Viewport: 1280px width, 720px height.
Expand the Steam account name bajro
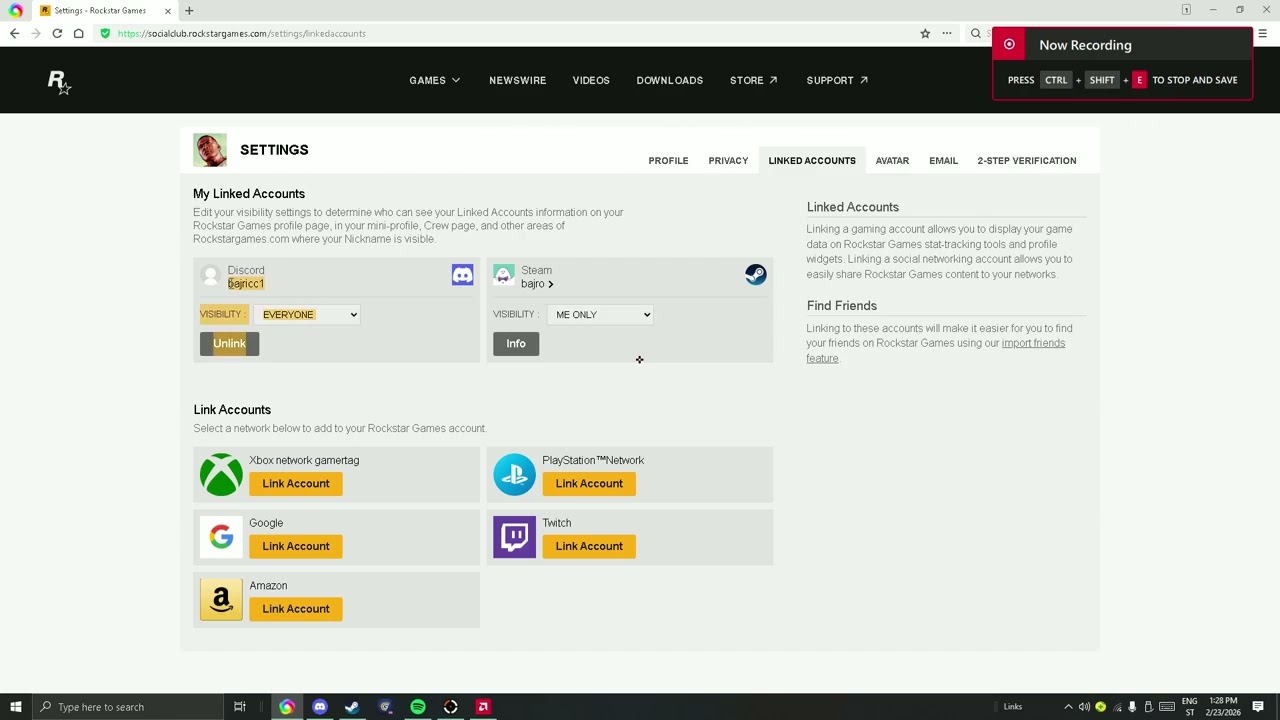[x=537, y=284]
